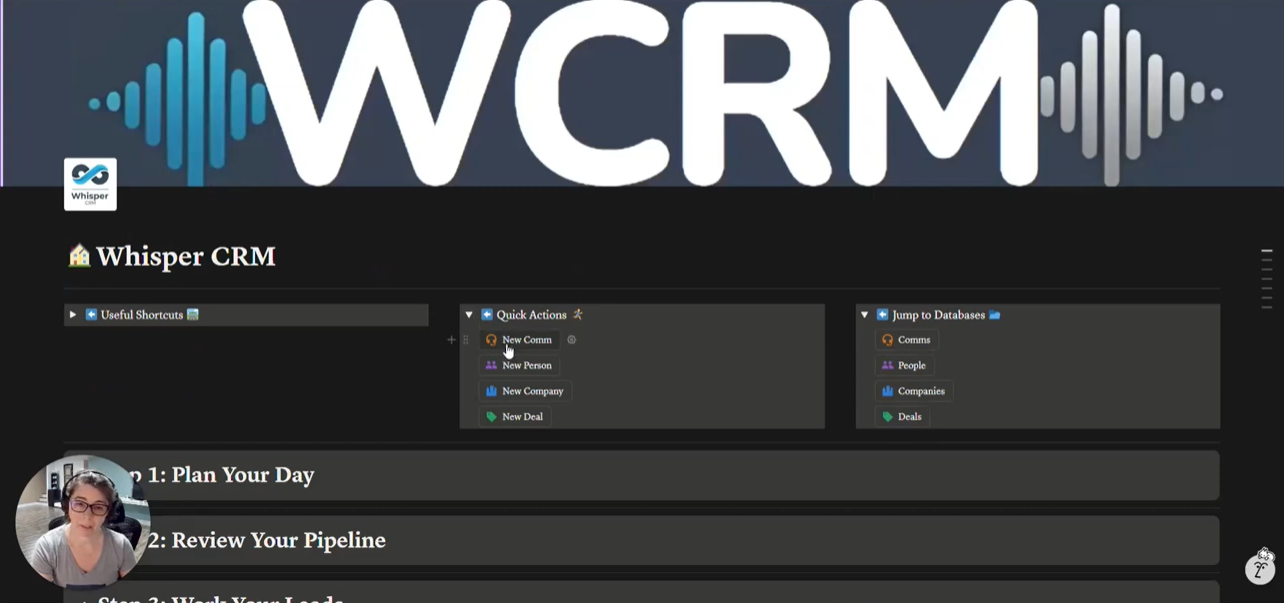1284x603 pixels.
Task: Add a New Deal
Action: pyautogui.click(x=514, y=417)
